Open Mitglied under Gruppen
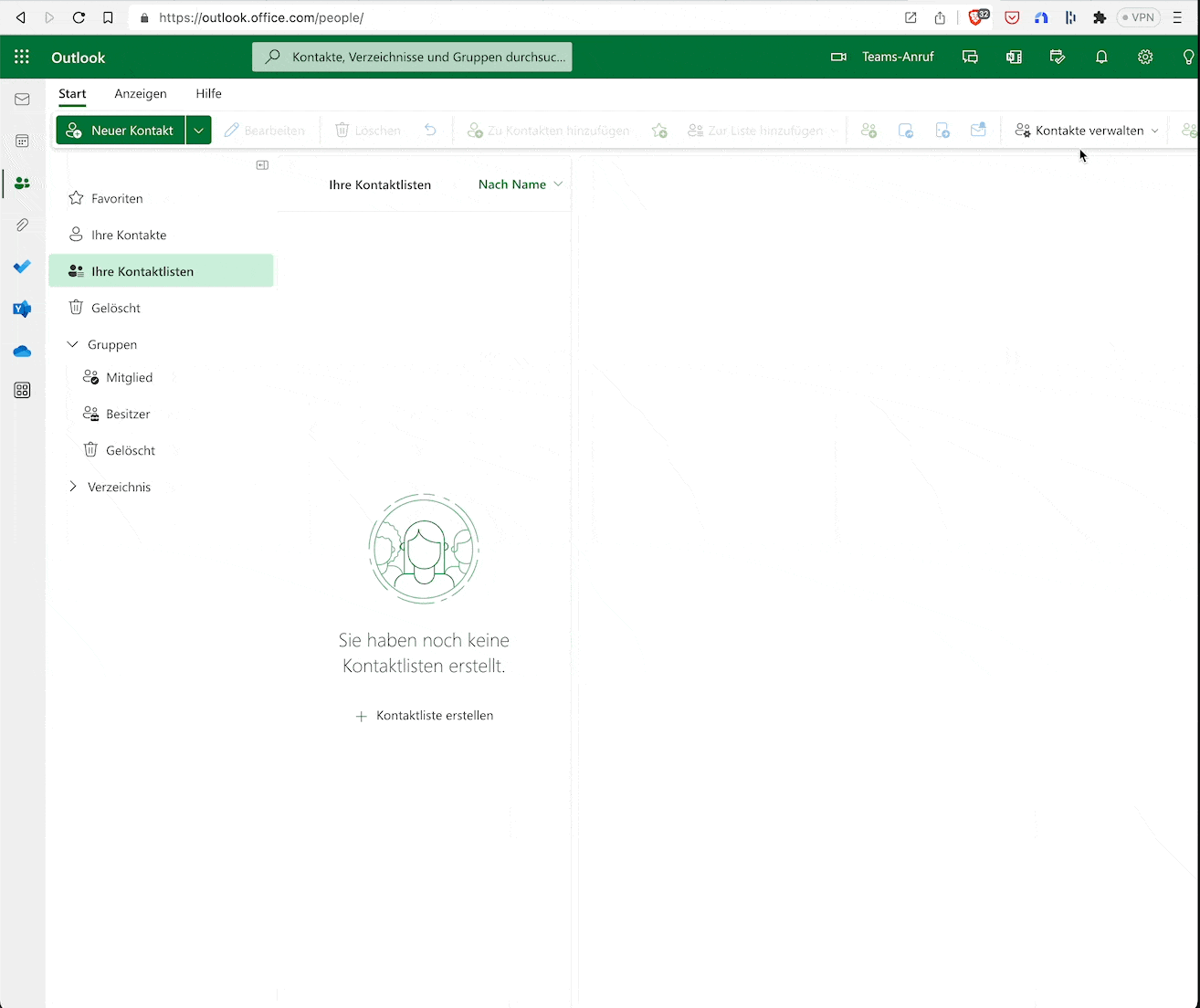1200x1008 pixels. (161, 377)
